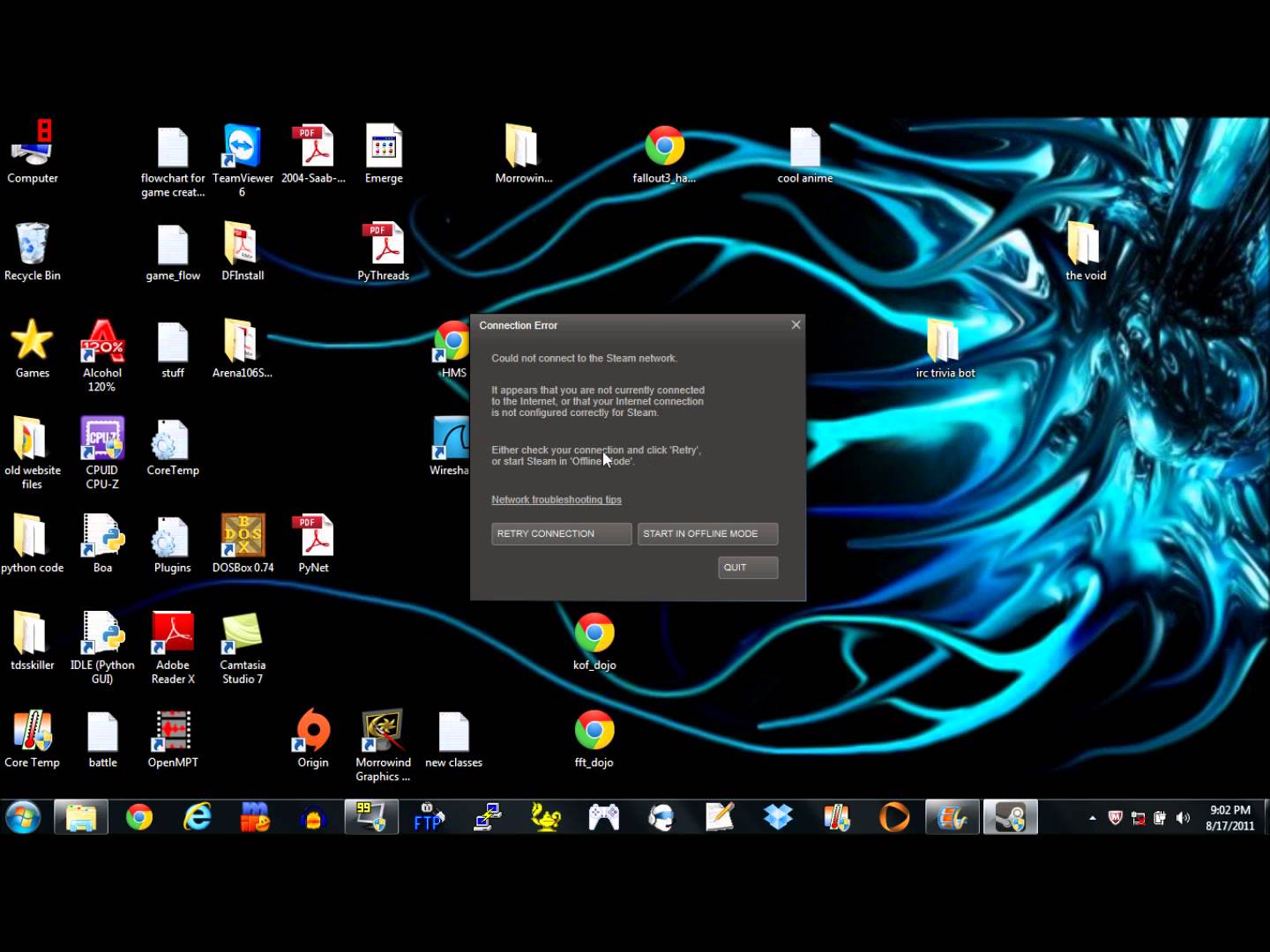This screenshot has width=1270, height=952.
Task: Select the Alcohol 120% shortcut
Action: point(102,355)
